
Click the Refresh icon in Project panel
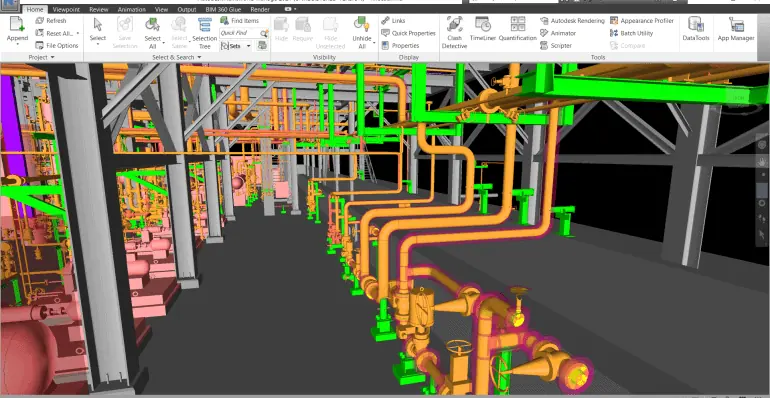[x=40, y=21]
